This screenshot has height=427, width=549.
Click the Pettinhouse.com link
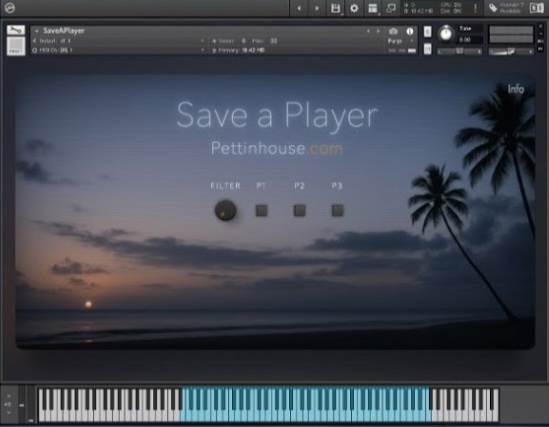277,148
